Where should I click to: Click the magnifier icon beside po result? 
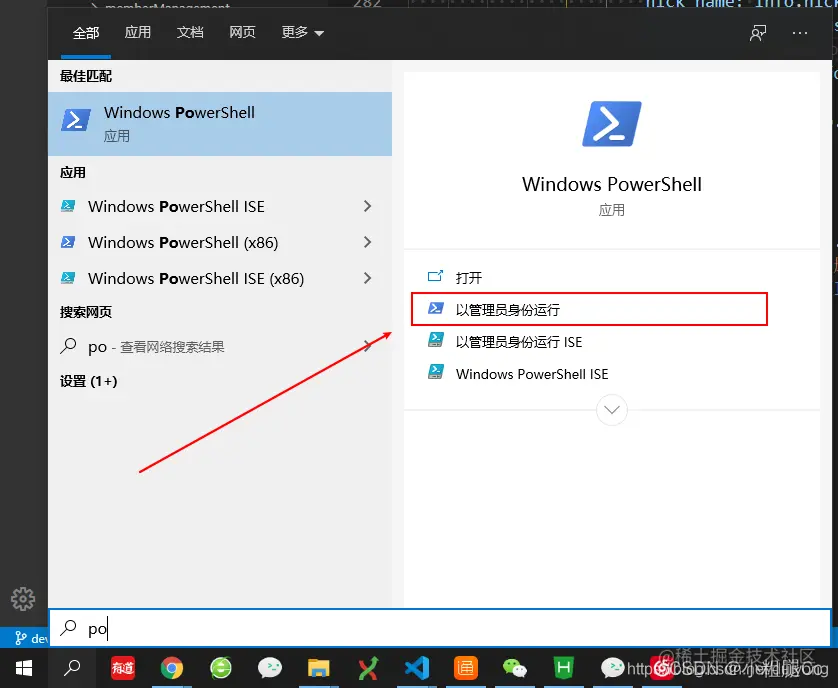[68, 346]
